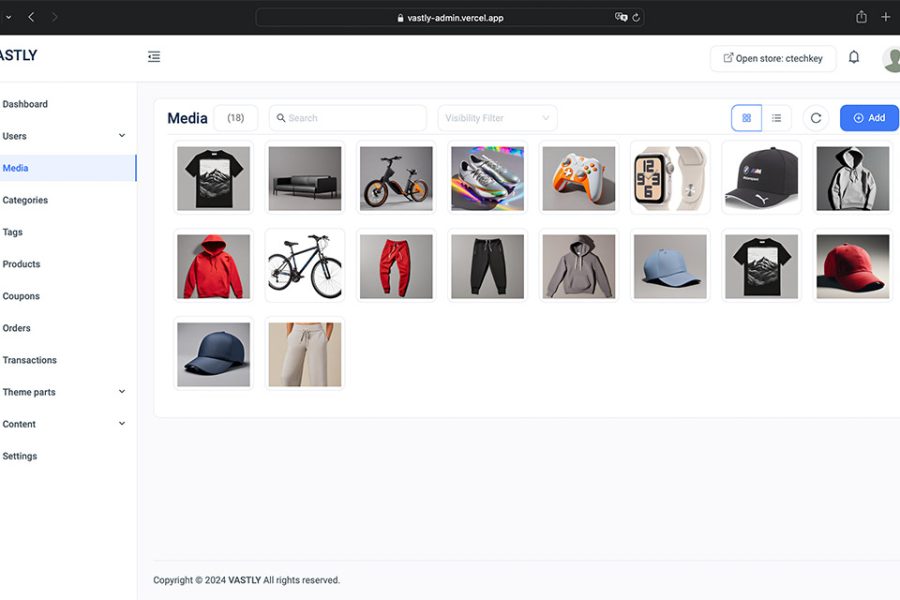Focus the media Search field

coord(348,118)
